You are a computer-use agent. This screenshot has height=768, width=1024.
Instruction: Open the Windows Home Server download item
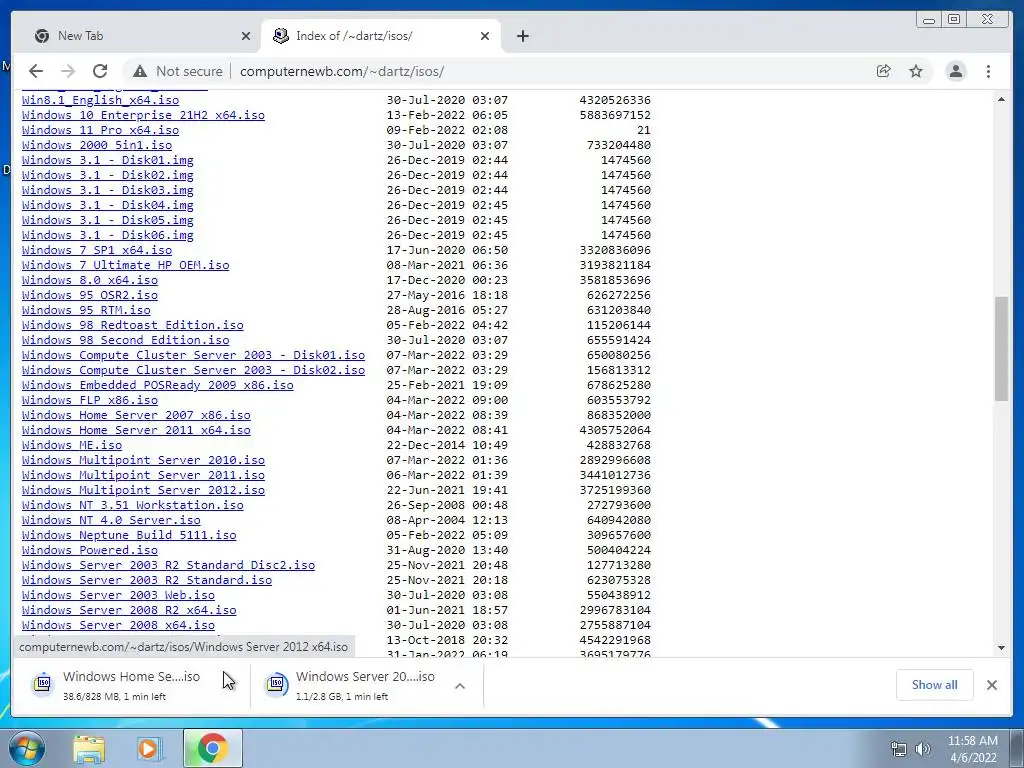[131, 684]
